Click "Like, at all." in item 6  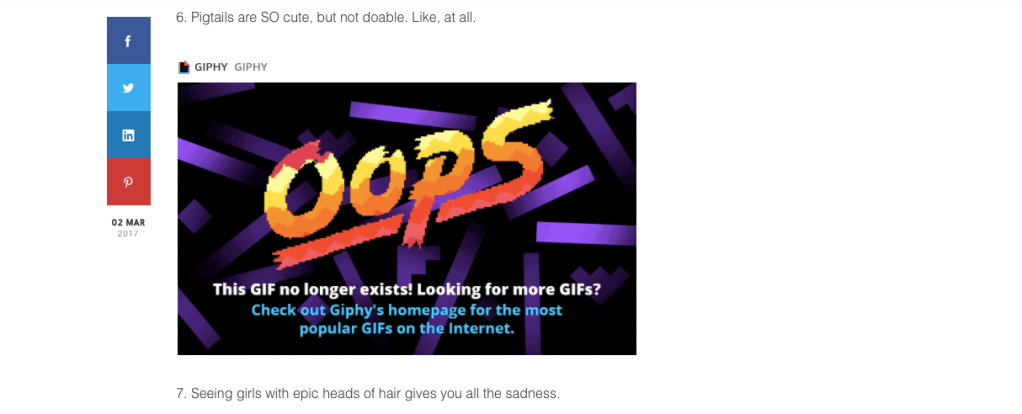(x=443, y=18)
